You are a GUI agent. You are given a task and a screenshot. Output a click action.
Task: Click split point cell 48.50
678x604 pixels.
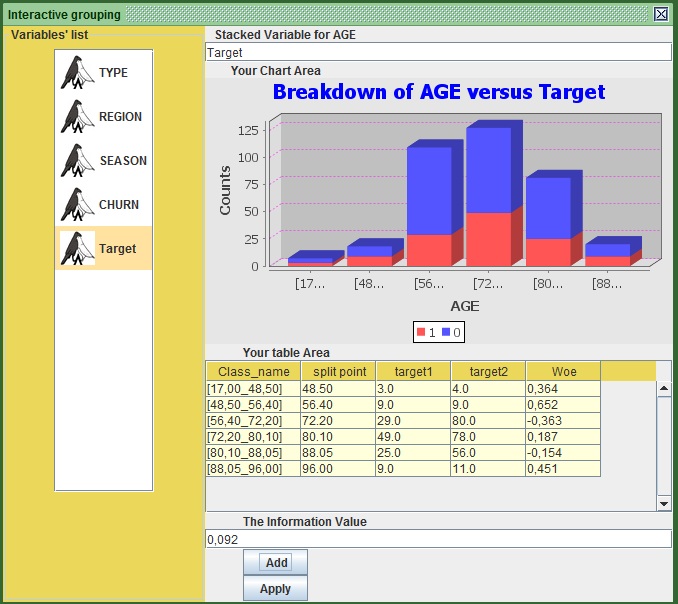point(338,389)
